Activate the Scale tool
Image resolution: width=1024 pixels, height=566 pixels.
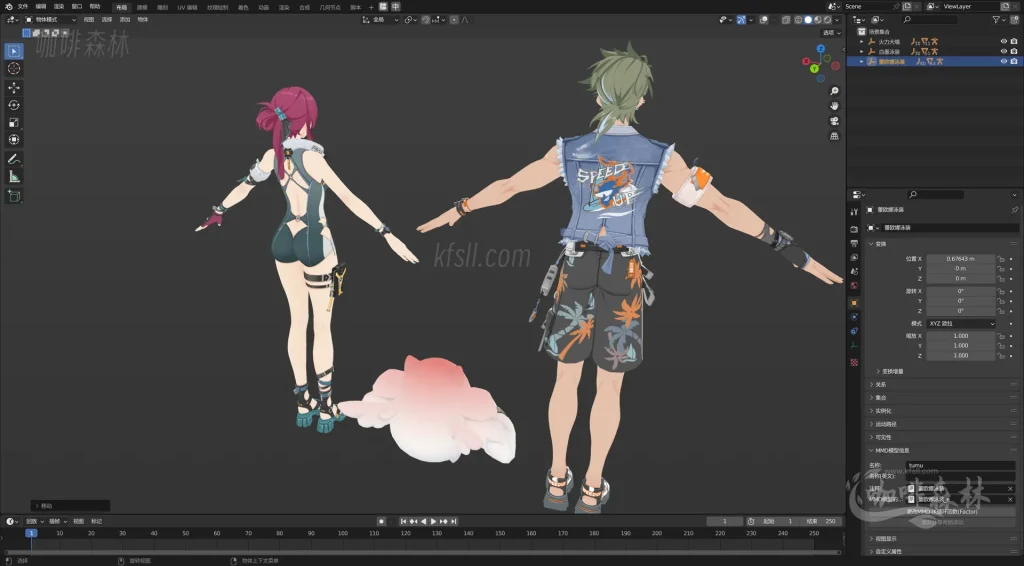pyautogui.click(x=14, y=123)
